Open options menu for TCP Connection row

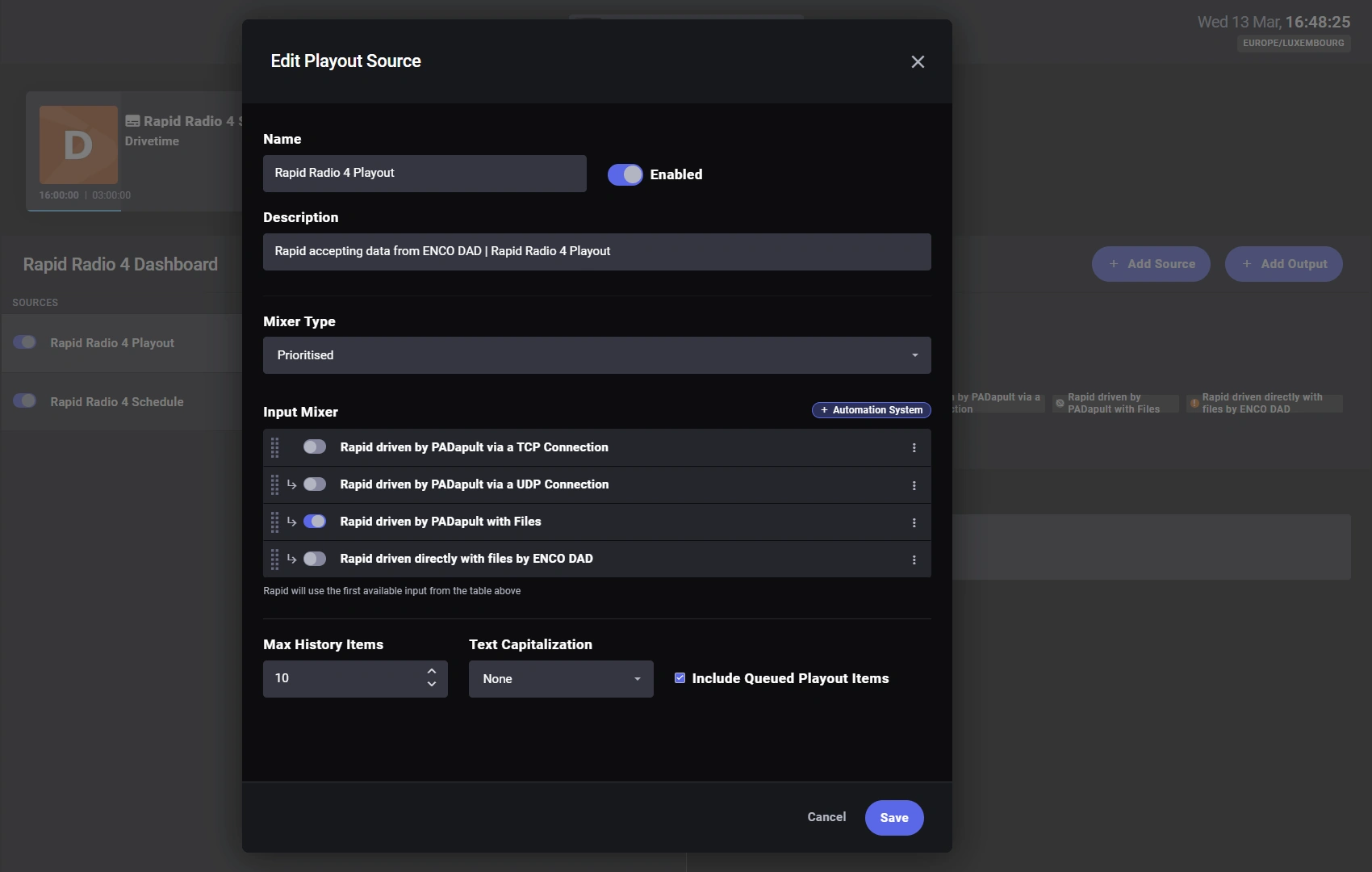pos(914,448)
